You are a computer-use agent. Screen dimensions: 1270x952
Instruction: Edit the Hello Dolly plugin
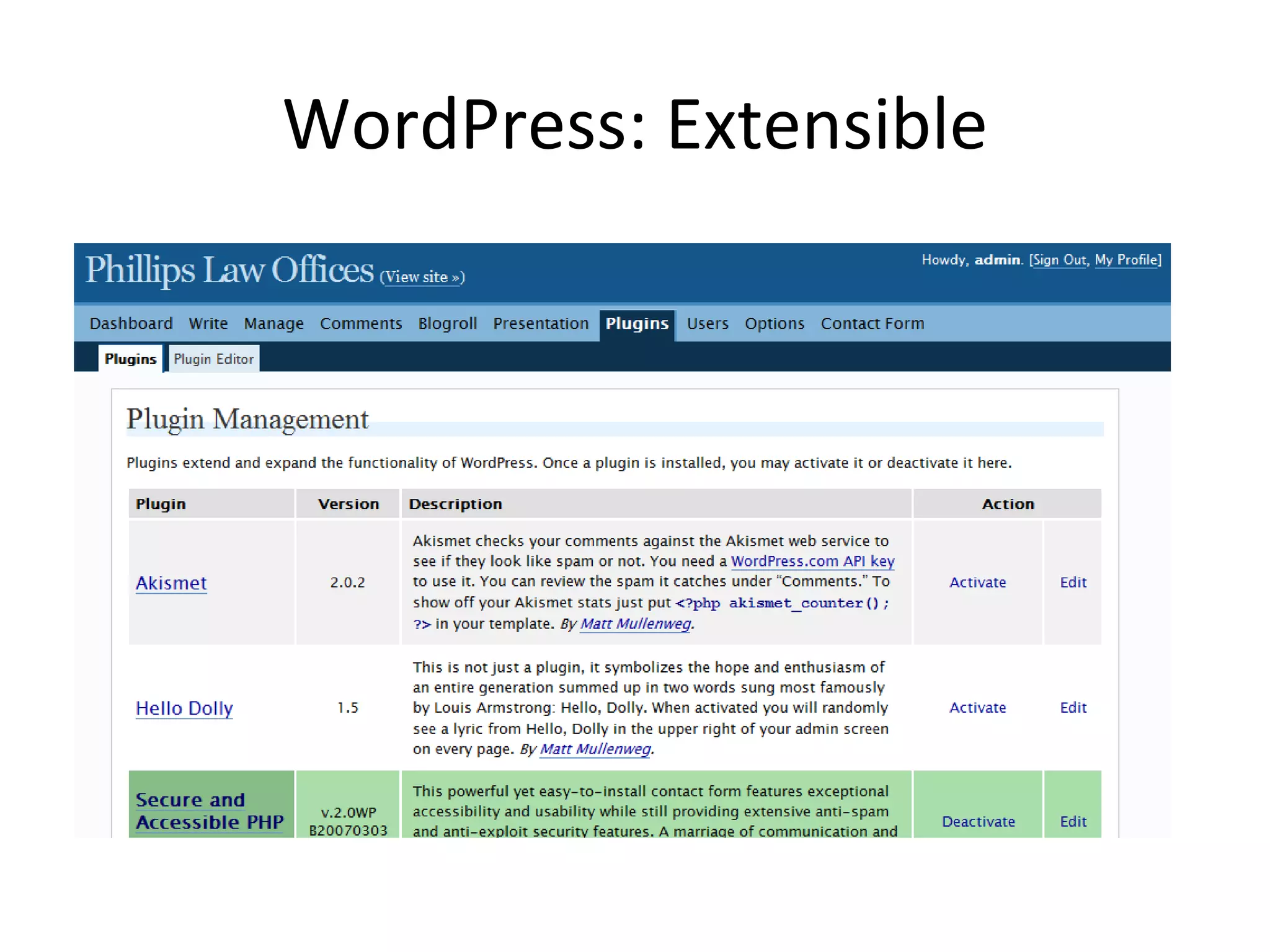click(1073, 708)
